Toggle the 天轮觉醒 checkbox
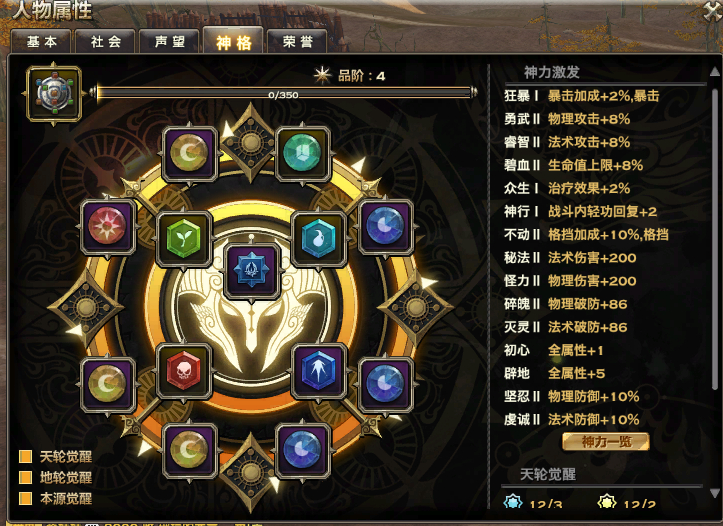Image resolution: width=723 pixels, height=526 pixels. pyautogui.click(x=25, y=456)
